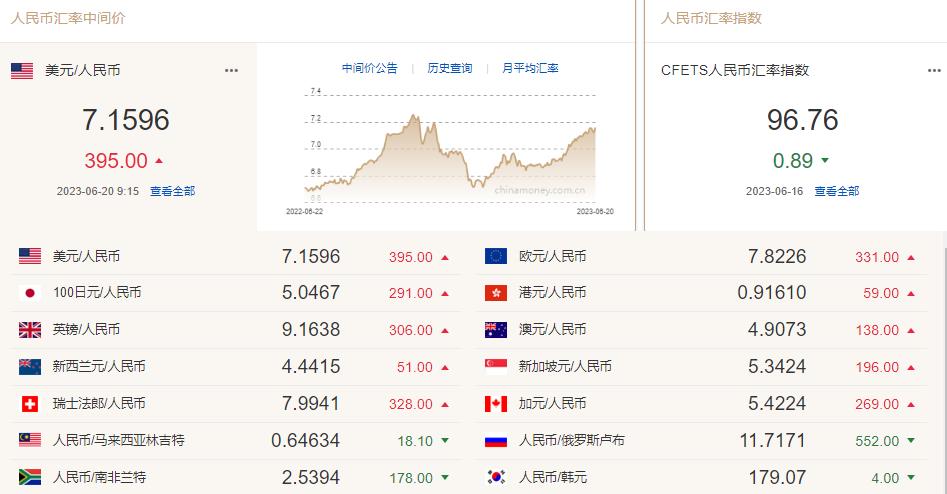
Task: Click the Japan flag icon in rate list
Action: click(30, 293)
